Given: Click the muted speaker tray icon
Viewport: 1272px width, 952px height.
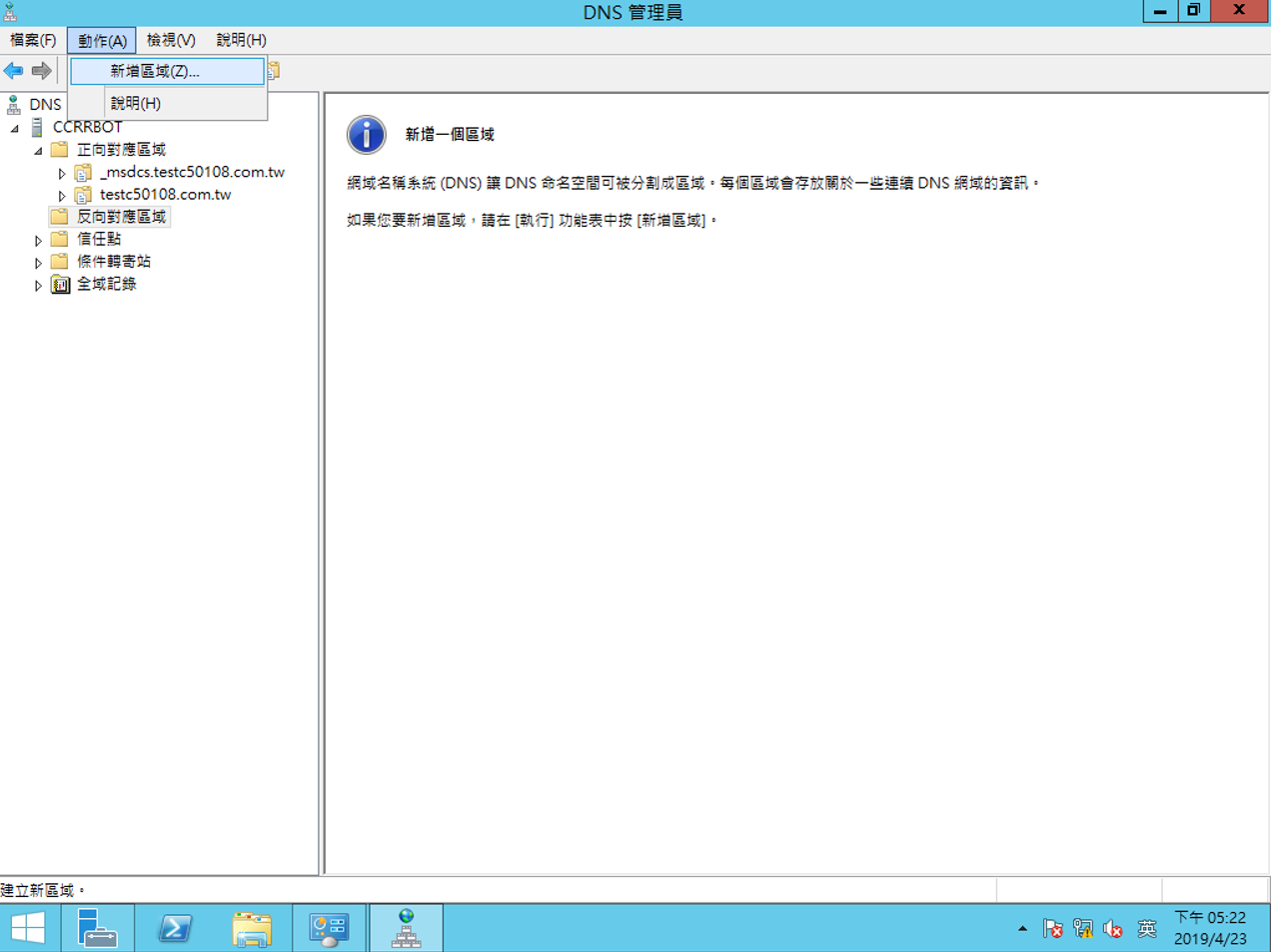Looking at the screenshot, I should pos(1112,929).
